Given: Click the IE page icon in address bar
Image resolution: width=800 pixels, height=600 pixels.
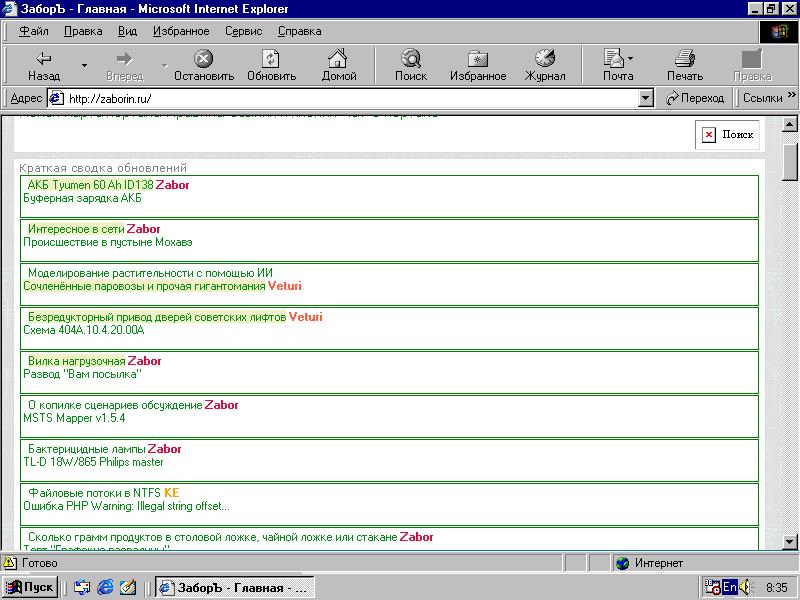Looking at the screenshot, I should pyautogui.click(x=56, y=98).
